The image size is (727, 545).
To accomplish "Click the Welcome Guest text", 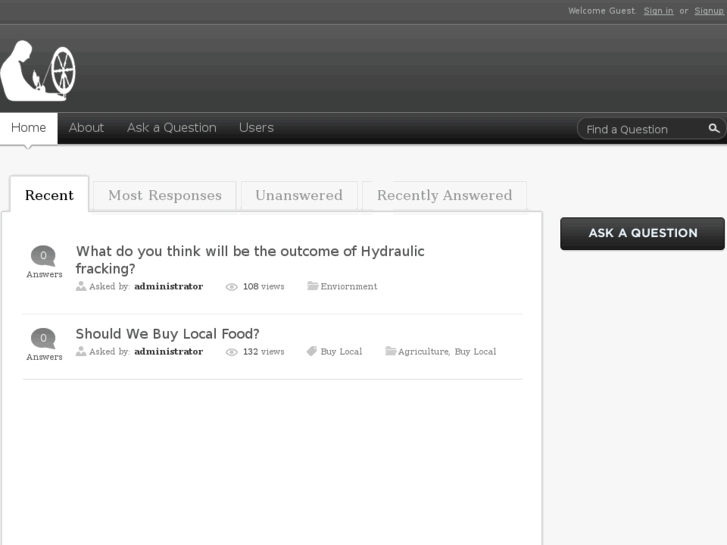I will [602, 11].
